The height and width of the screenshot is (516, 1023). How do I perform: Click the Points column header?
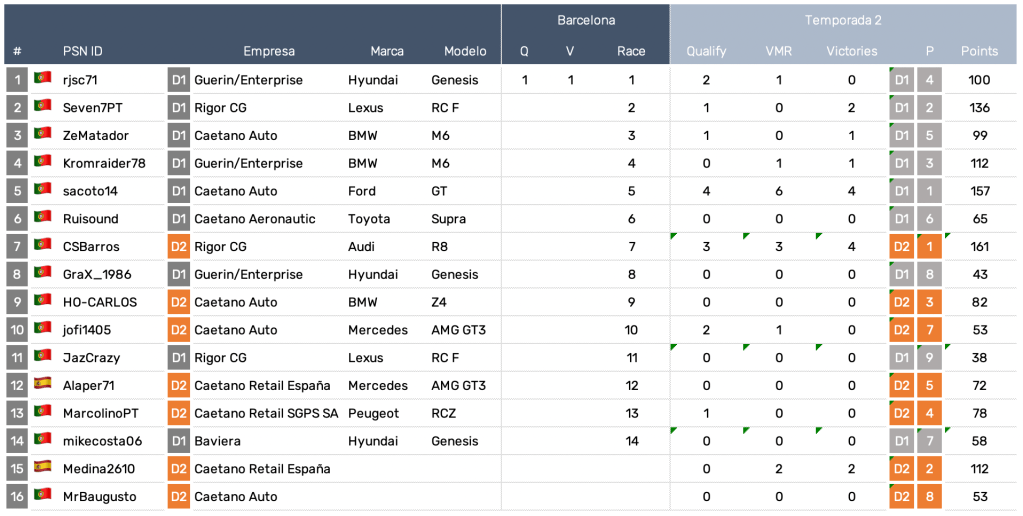click(x=979, y=51)
